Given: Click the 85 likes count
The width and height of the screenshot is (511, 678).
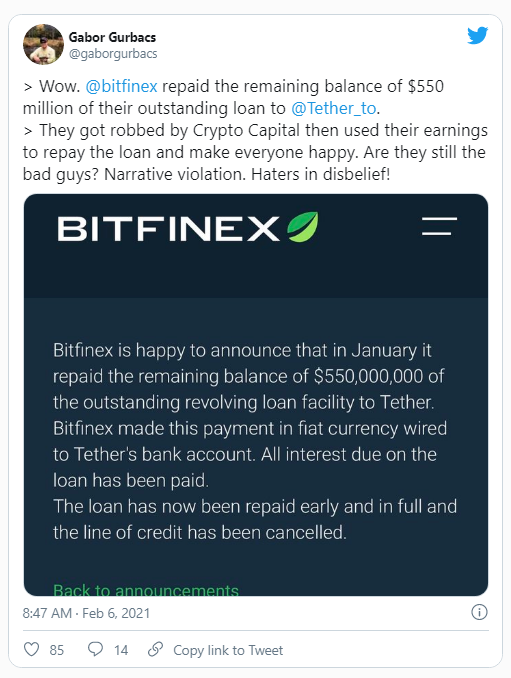Looking at the screenshot, I should (x=57, y=650).
